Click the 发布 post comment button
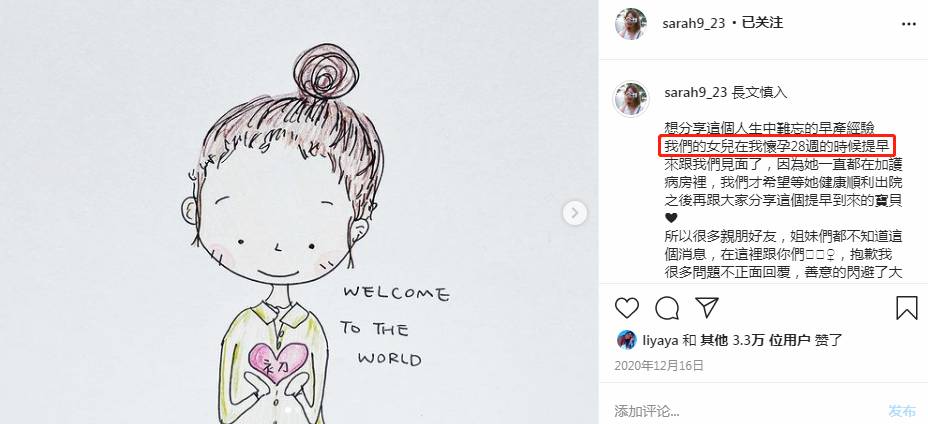This screenshot has height=424, width=928. (x=902, y=411)
